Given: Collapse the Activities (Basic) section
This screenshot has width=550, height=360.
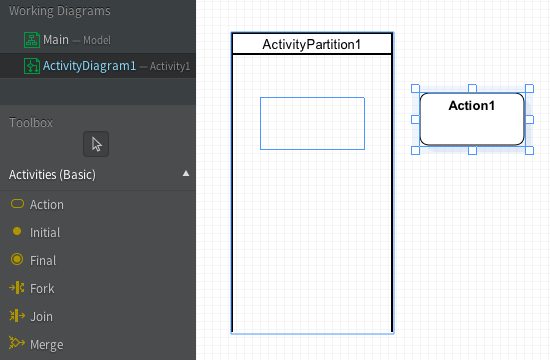Looking at the screenshot, I should click(x=186, y=174).
